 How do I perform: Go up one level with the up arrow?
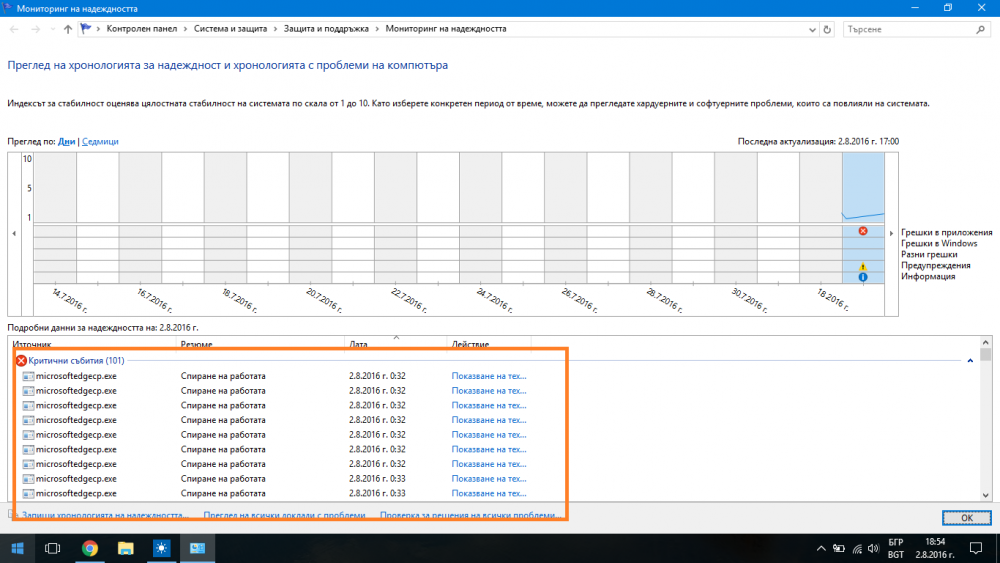[68, 29]
